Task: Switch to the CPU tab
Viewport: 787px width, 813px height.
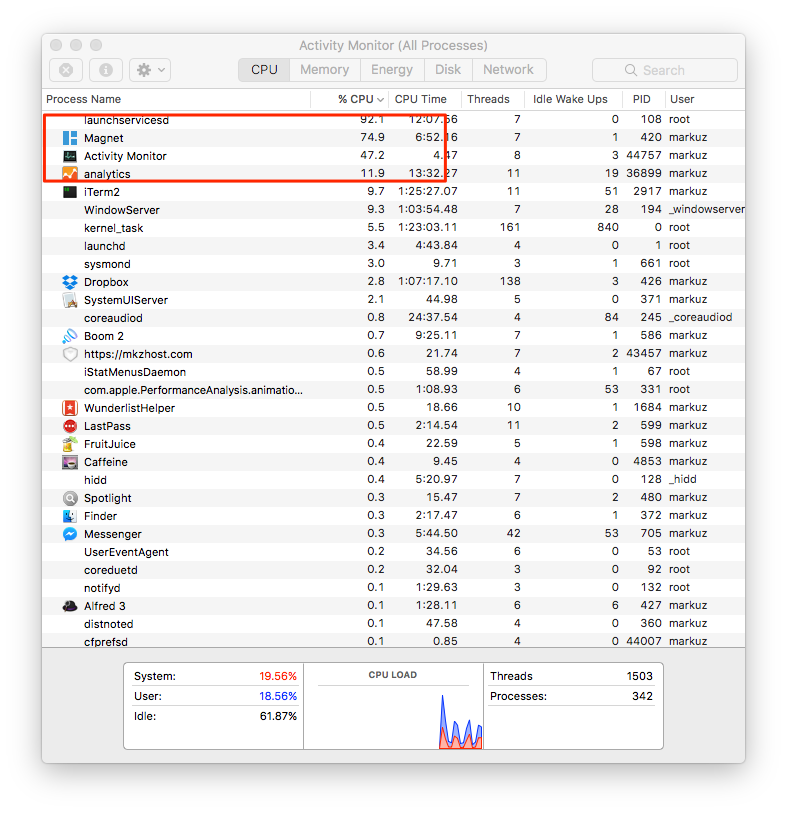Action: pyautogui.click(x=264, y=70)
